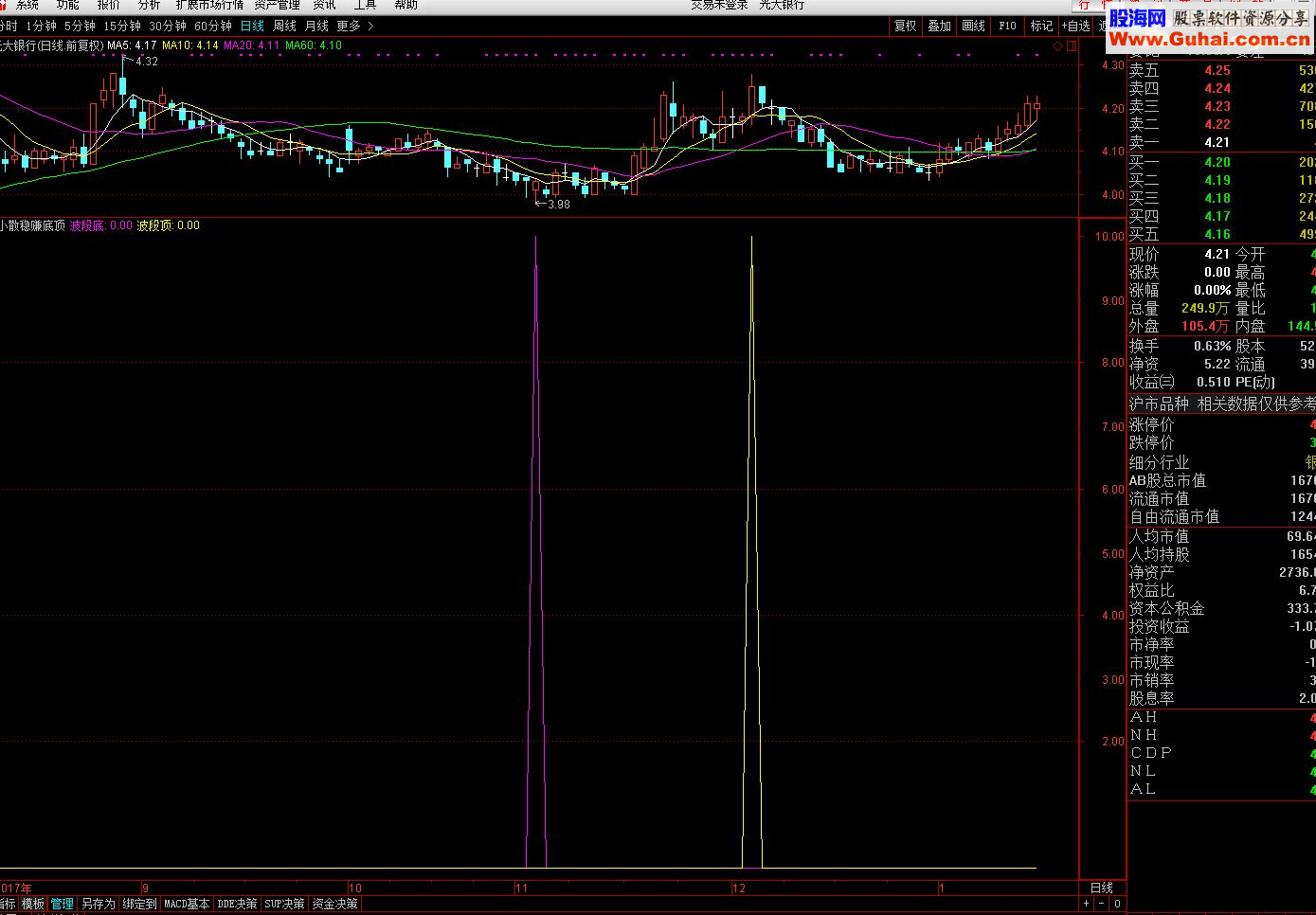Viewport: 1316px width, 915px height.
Task: Select the 资金决策 indicator tab
Action: [335, 905]
